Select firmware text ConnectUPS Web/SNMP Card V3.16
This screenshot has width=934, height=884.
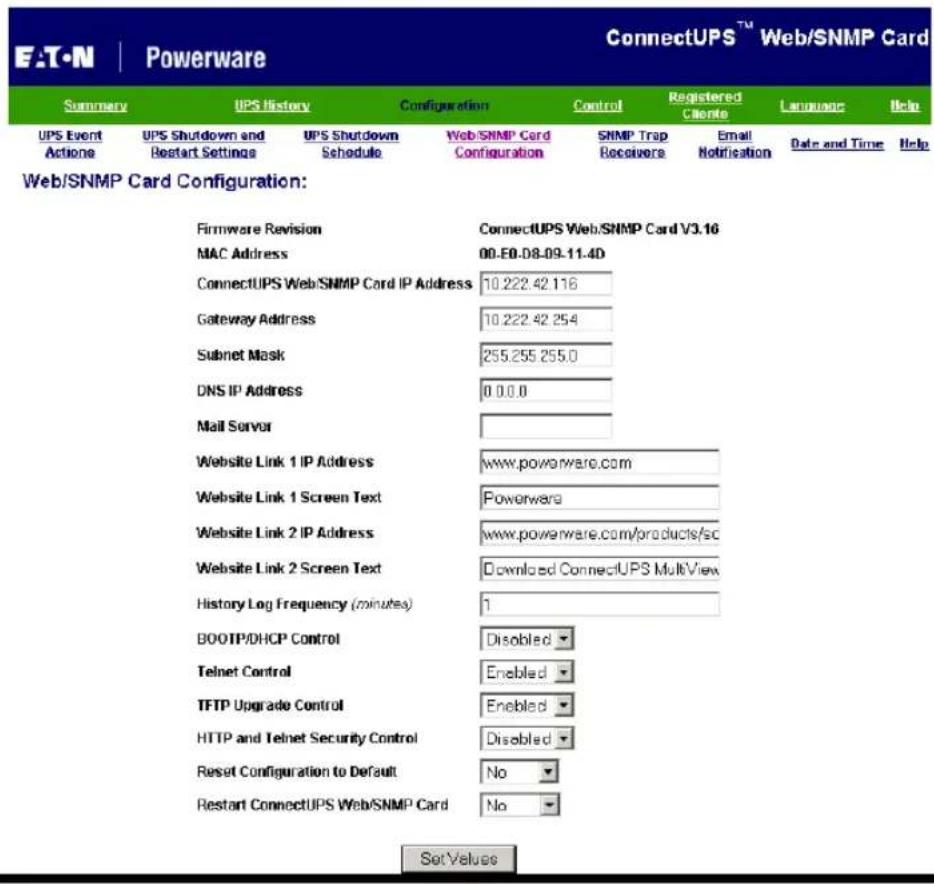599,229
